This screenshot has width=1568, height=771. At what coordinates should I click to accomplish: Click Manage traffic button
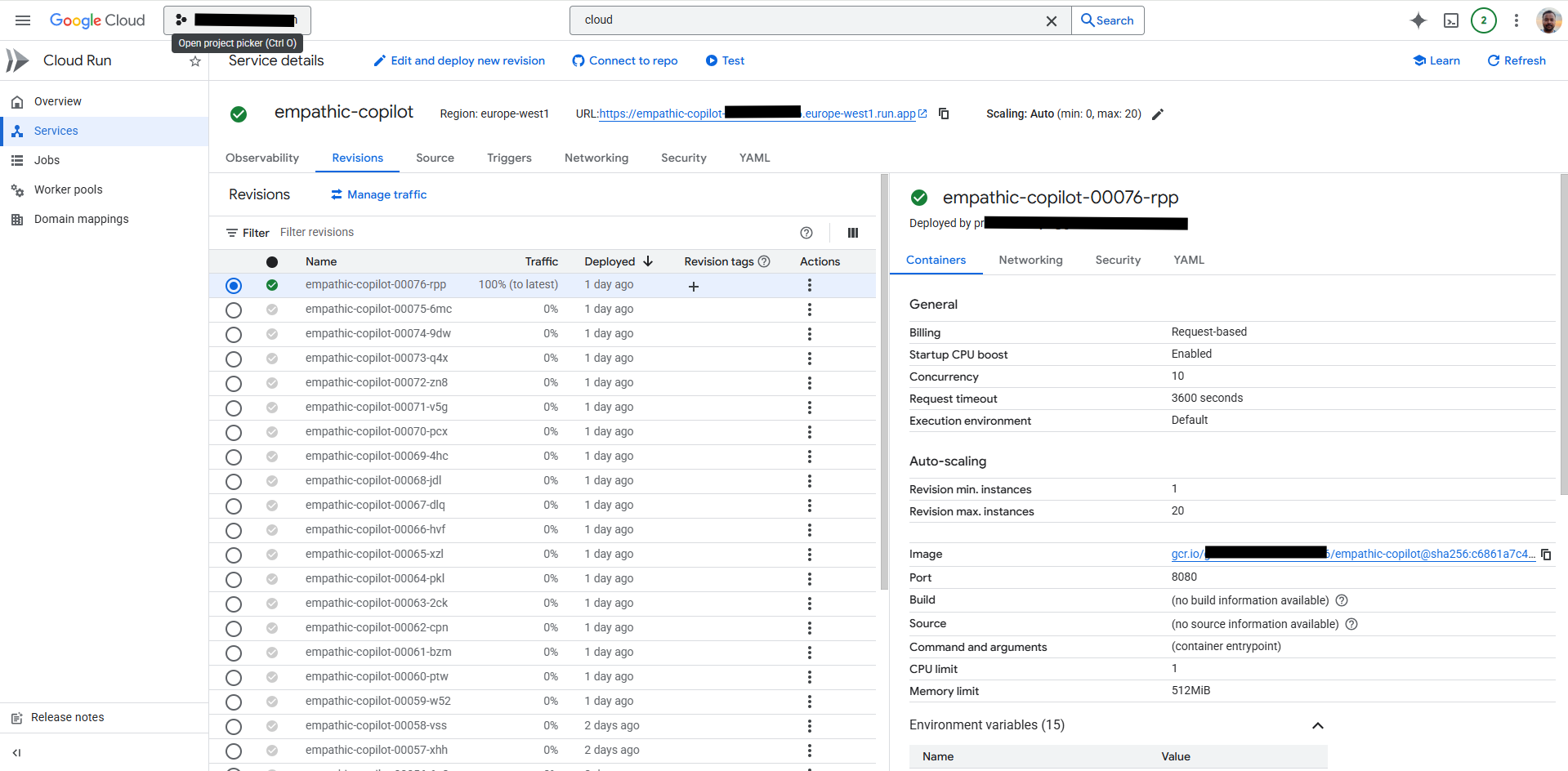pyautogui.click(x=379, y=194)
